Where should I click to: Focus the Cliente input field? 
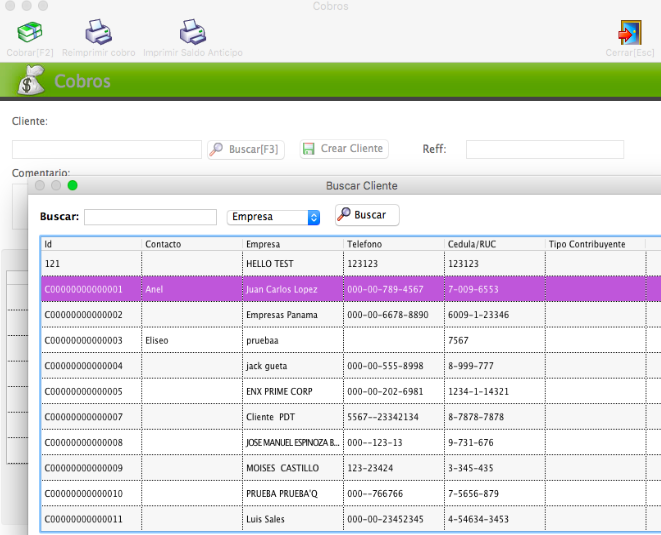107,149
